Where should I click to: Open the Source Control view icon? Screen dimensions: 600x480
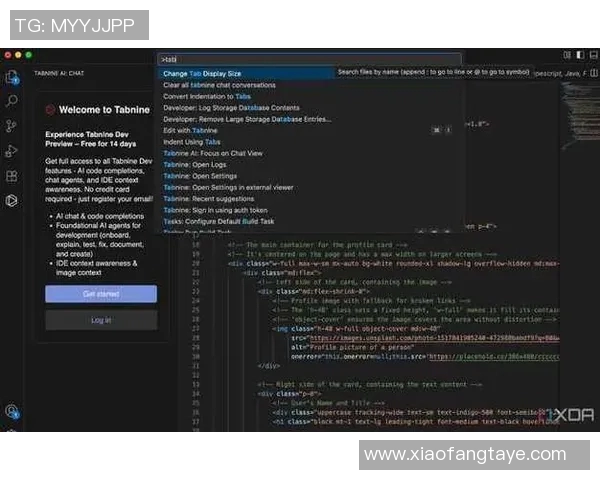tap(11, 126)
